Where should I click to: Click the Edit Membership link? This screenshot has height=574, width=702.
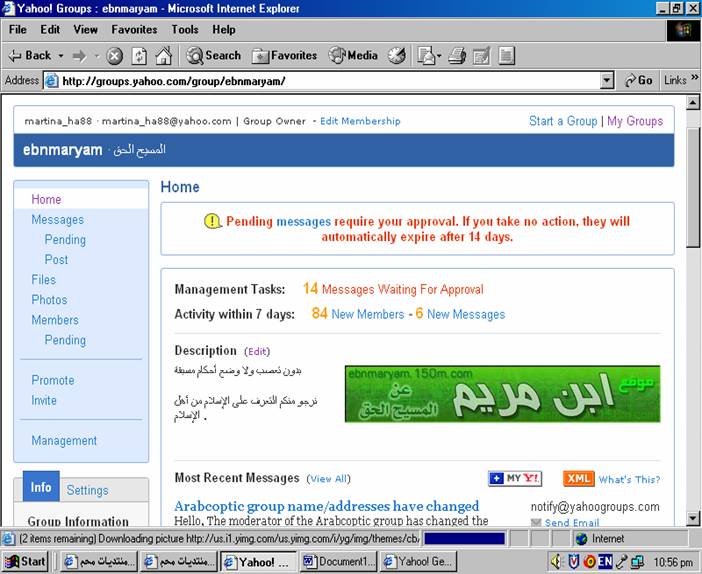(x=360, y=121)
